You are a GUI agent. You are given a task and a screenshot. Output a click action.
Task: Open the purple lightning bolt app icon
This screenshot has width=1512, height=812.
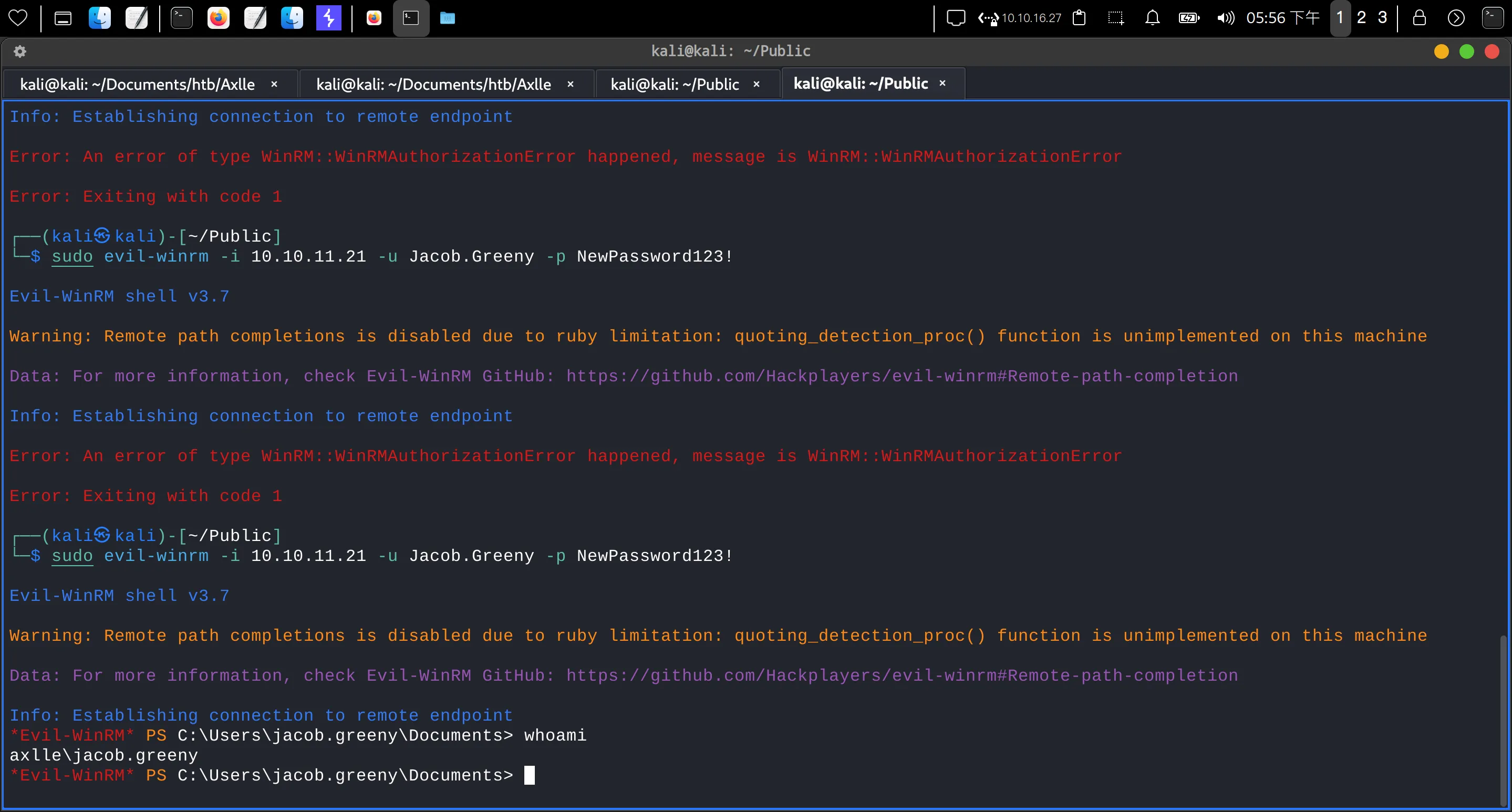point(329,18)
